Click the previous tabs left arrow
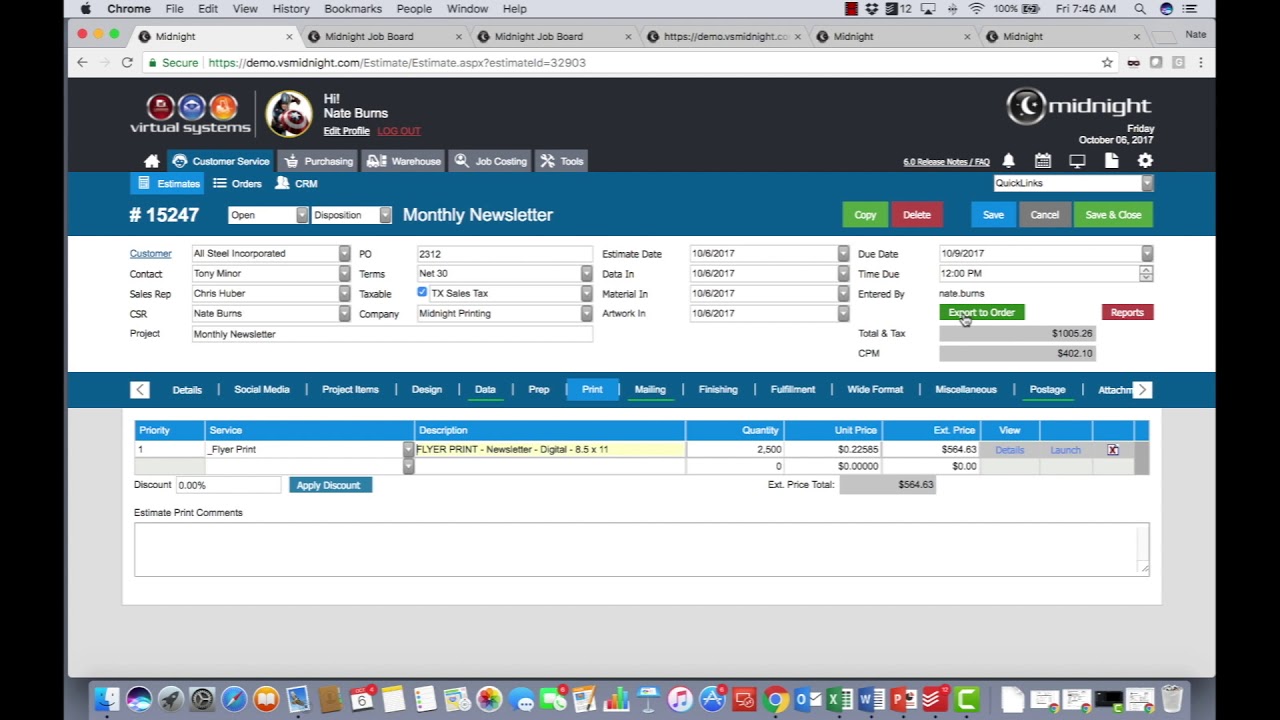Image resolution: width=1280 pixels, height=720 pixels. pos(140,390)
